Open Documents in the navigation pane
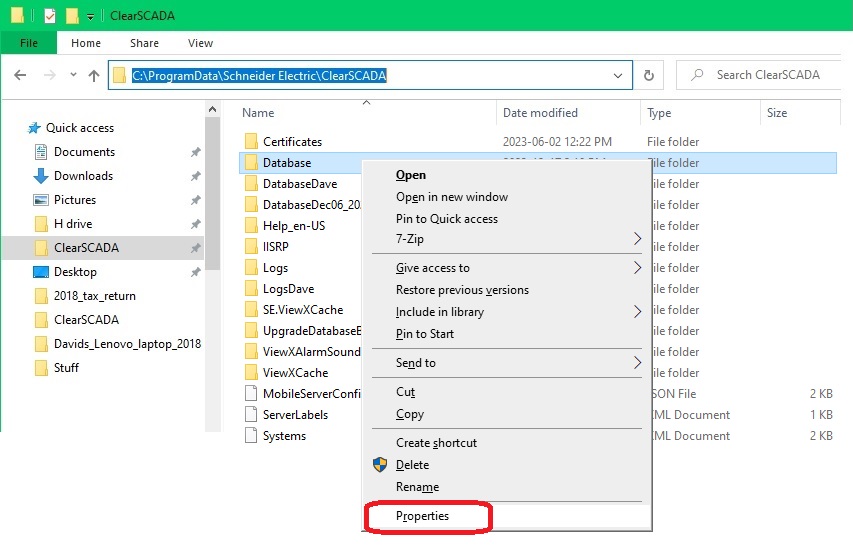853x547 pixels. tap(84, 152)
